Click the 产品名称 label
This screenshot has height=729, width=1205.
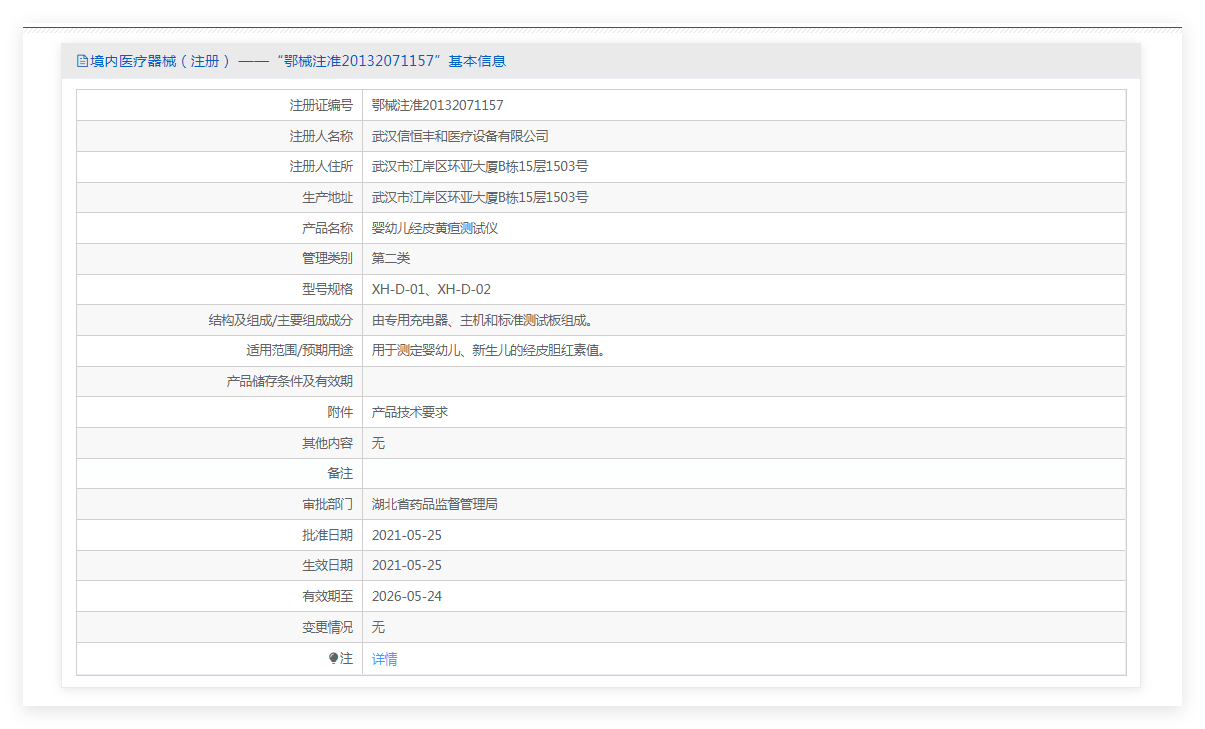(x=328, y=228)
